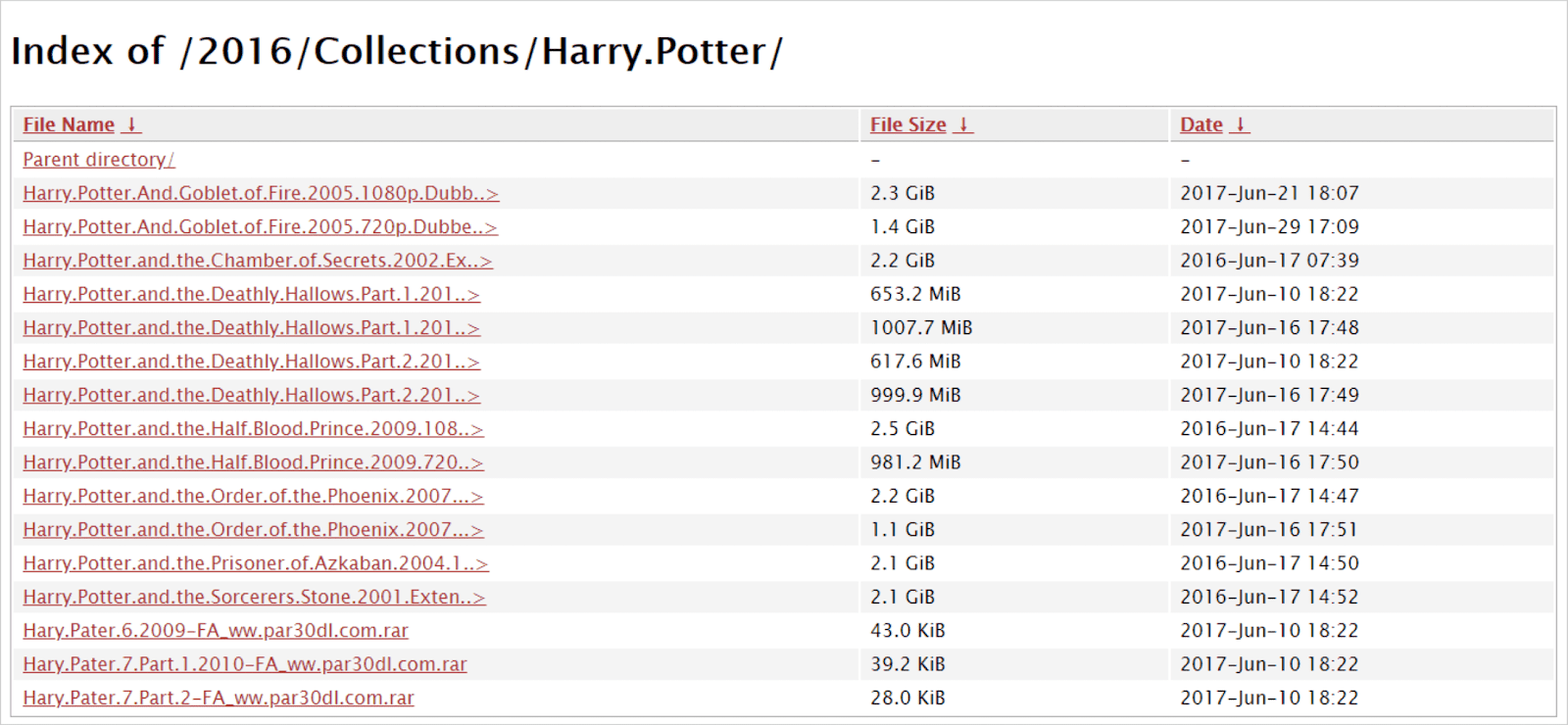Open the Parent directory link
This screenshot has height=725, width=1568.
point(98,160)
